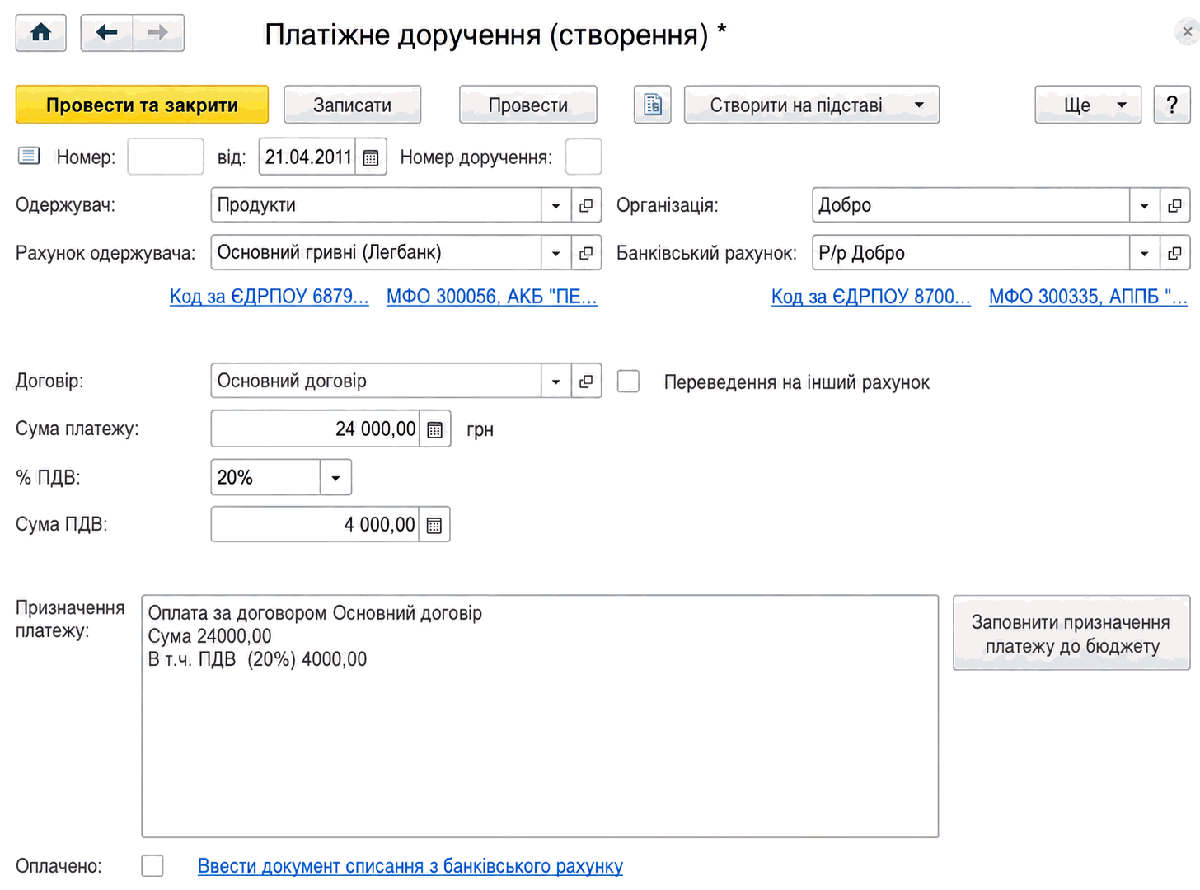The height and width of the screenshot is (890, 1200).
Task: Open the Організація item form icon
Action: coord(1175,206)
